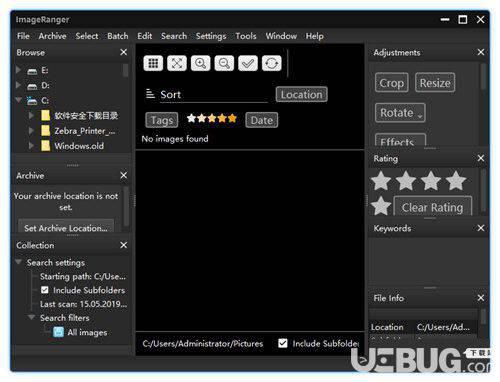Open the Select menu

coord(87,36)
